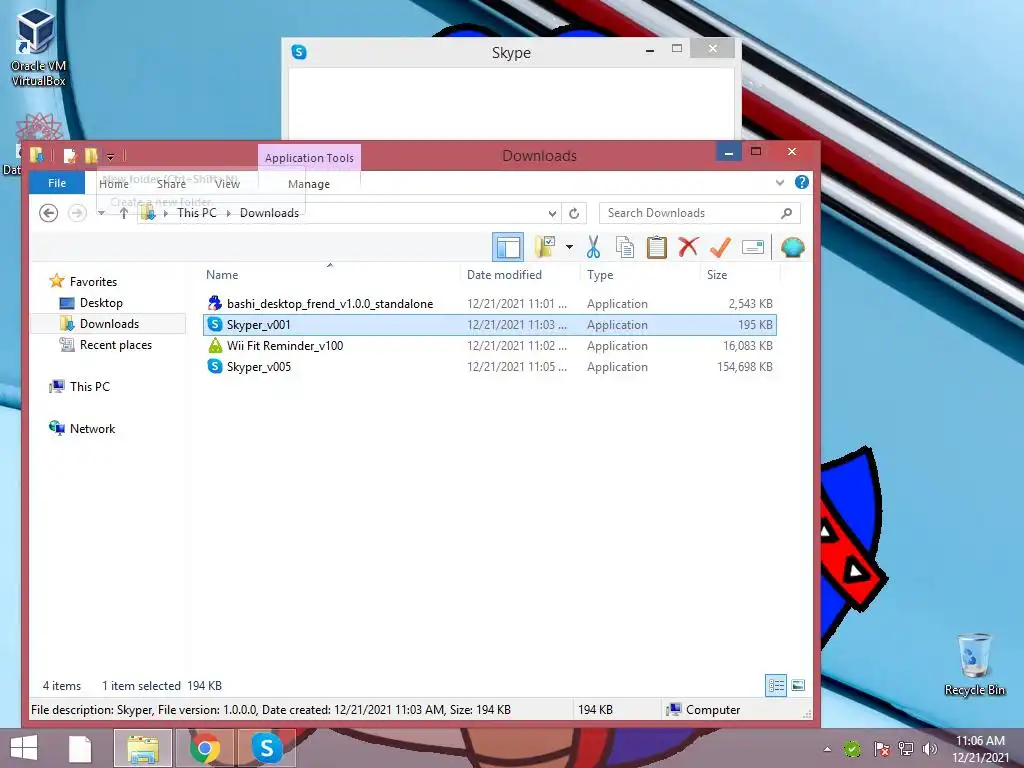Sort by the Name column header
The width and height of the screenshot is (1024, 768).
click(x=222, y=275)
